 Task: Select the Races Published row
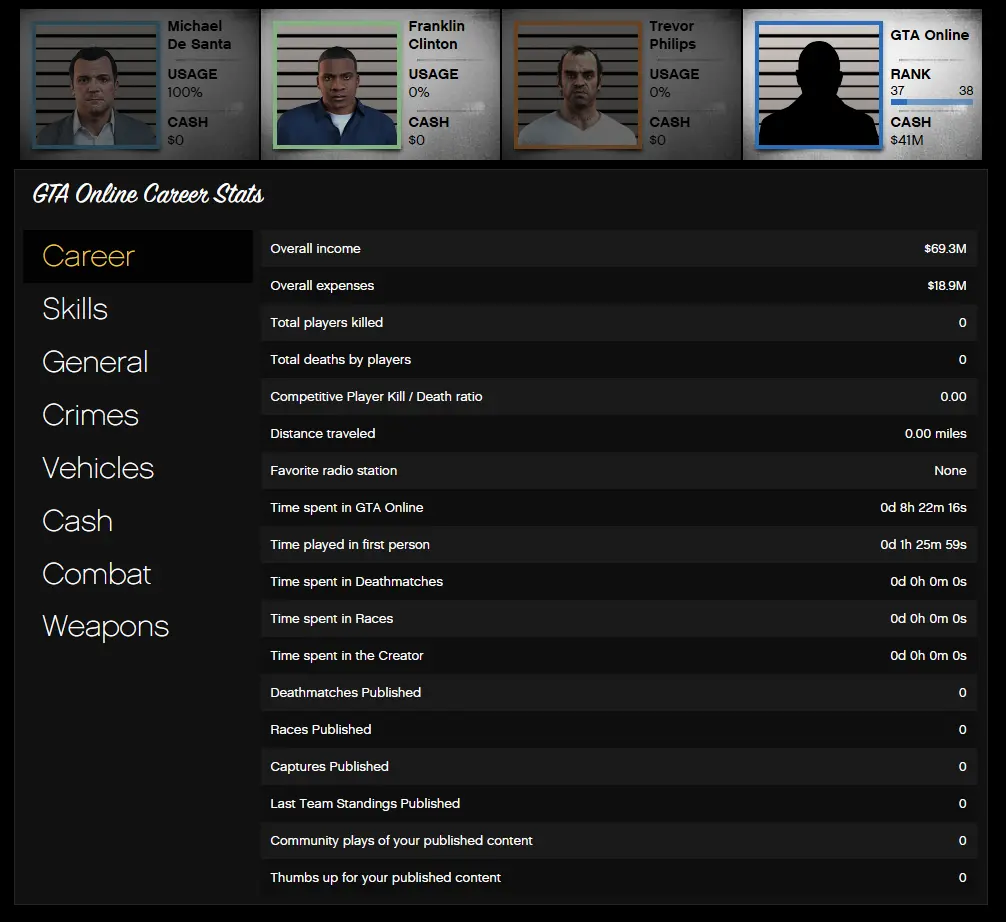(x=618, y=730)
